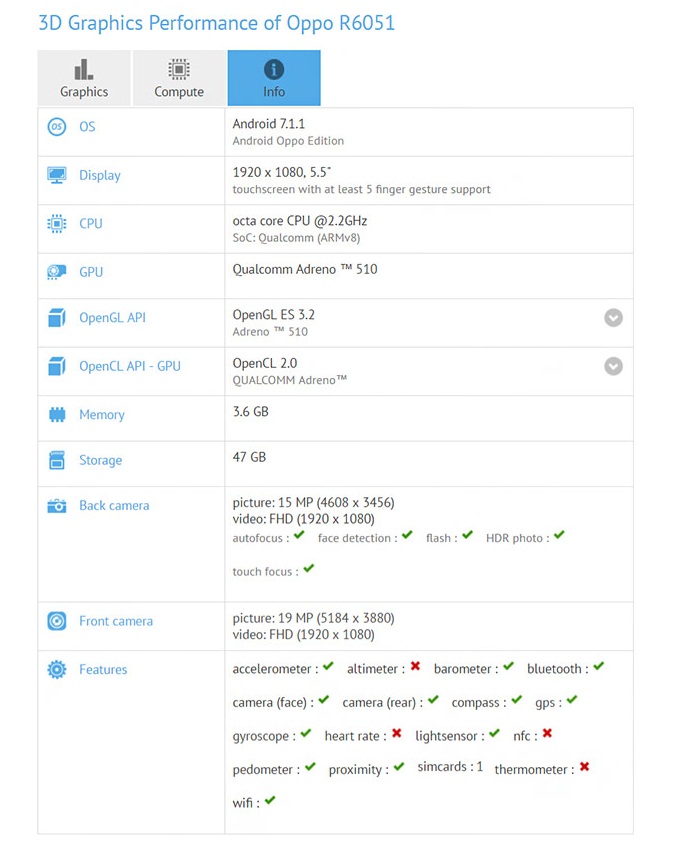Switch to the Graphics tab
Image resolution: width=698 pixels, height=845 pixels.
[x=84, y=78]
